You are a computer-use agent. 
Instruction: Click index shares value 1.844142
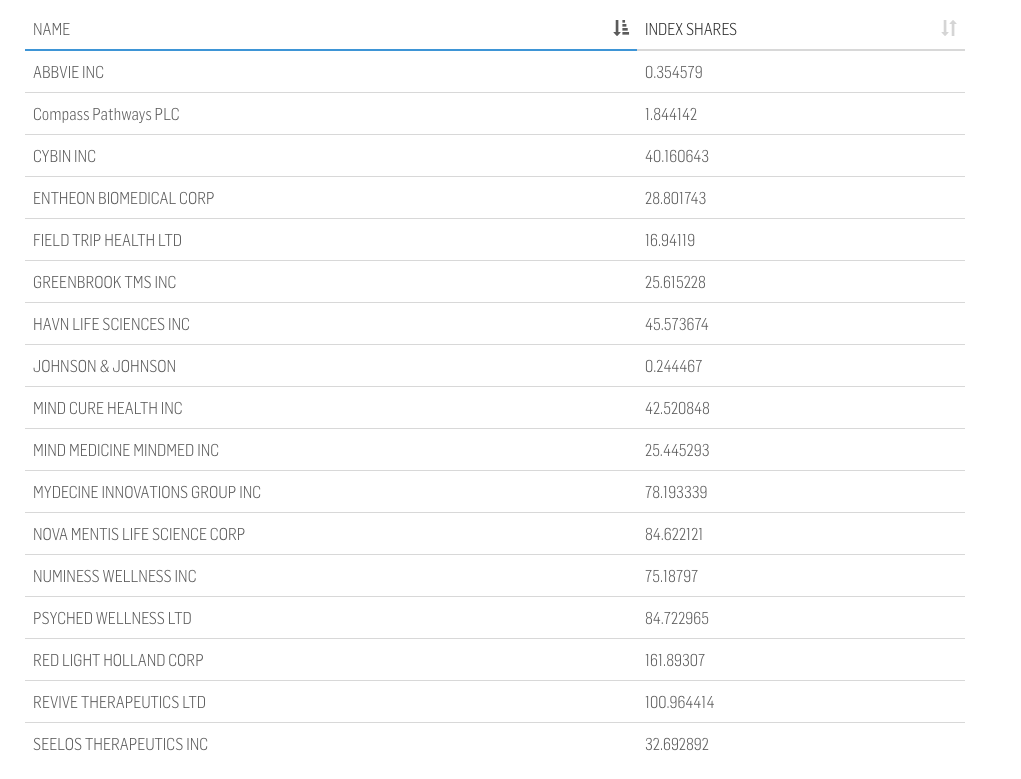tap(671, 115)
